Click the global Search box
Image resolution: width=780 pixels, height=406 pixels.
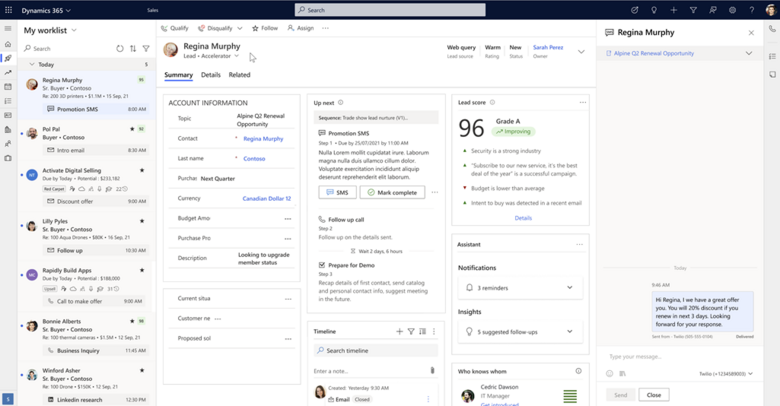pyautogui.click(x=390, y=10)
